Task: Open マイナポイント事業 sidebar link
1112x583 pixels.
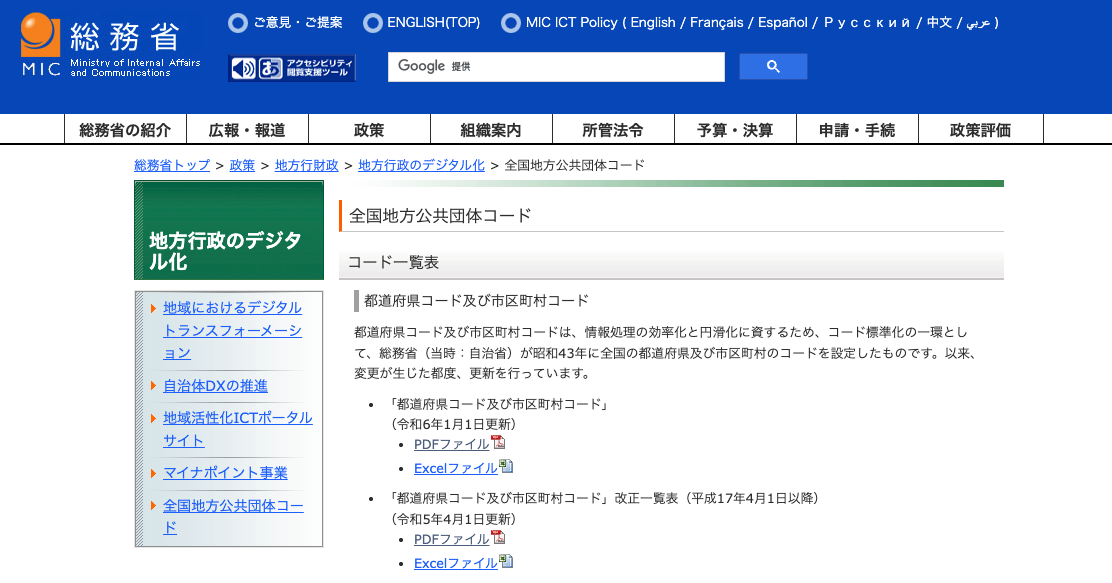Action: pos(225,472)
